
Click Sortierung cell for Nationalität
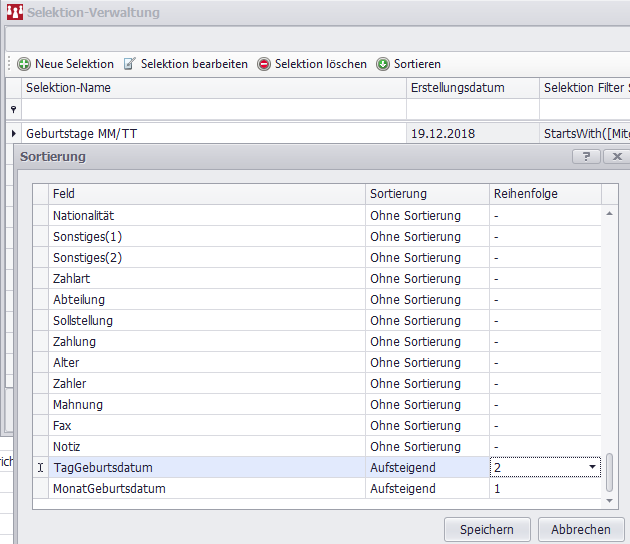click(426, 216)
